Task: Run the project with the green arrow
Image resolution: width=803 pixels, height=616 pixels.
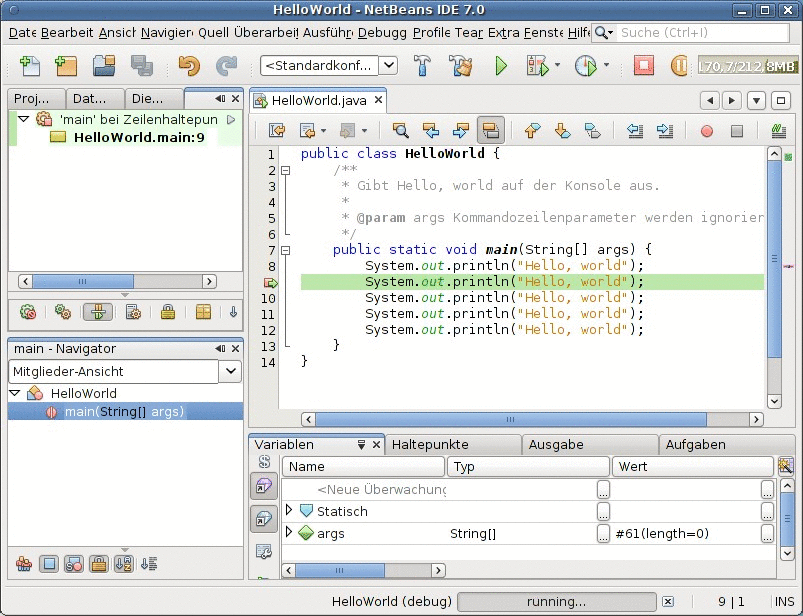Action: click(x=501, y=66)
